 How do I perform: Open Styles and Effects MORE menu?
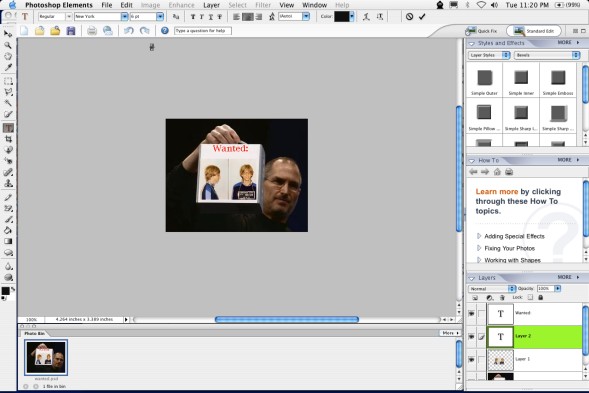tap(568, 43)
